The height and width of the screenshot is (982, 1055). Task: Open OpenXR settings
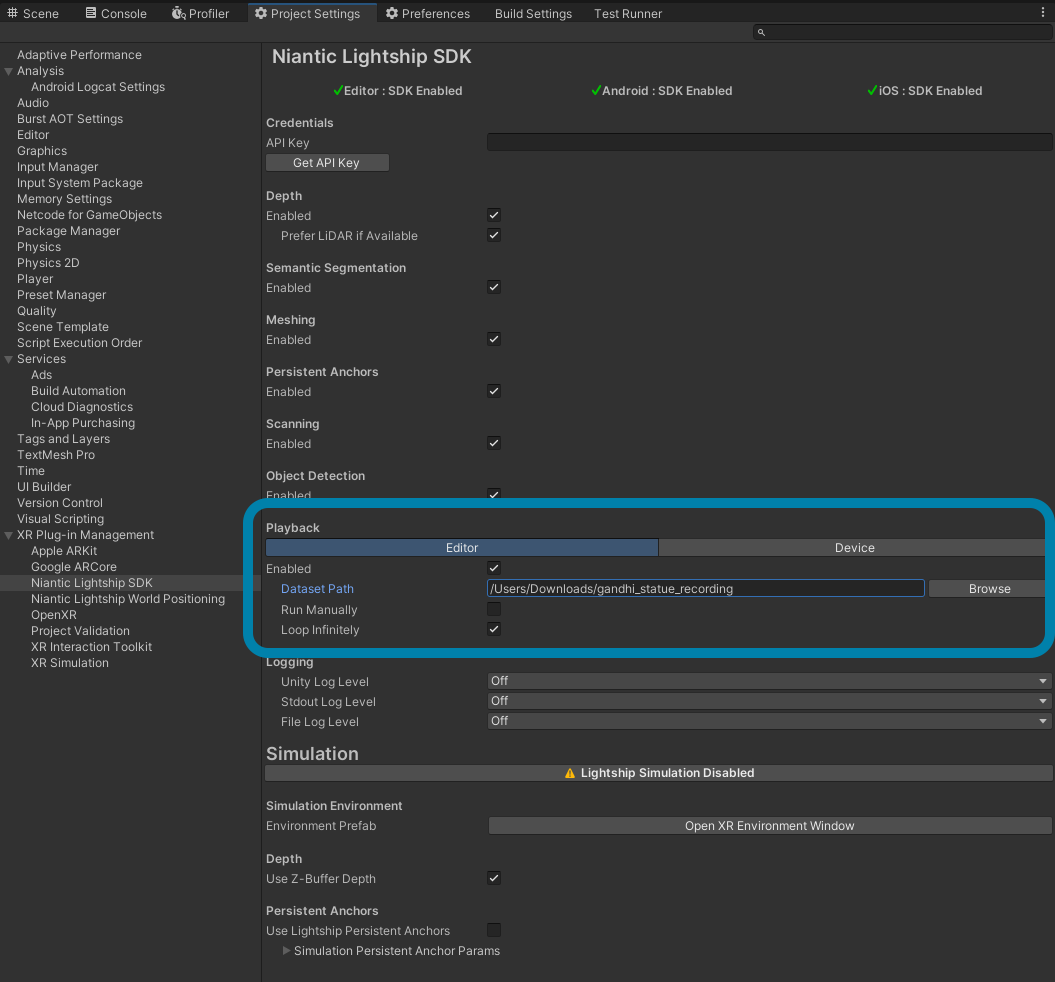[x=54, y=615]
